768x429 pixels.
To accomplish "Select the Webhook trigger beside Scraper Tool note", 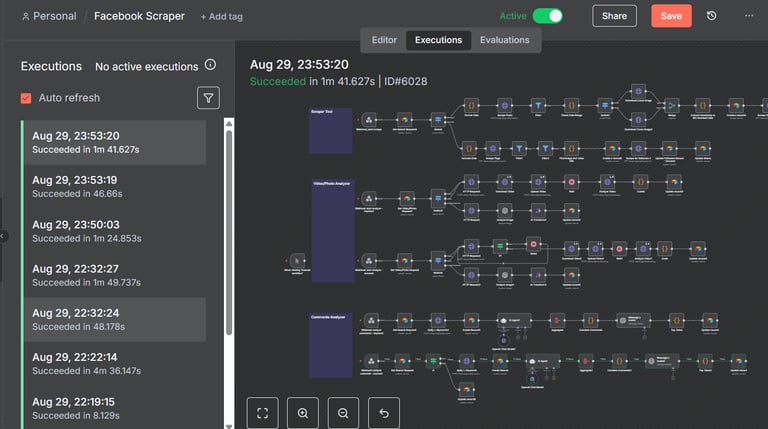I will coord(369,119).
